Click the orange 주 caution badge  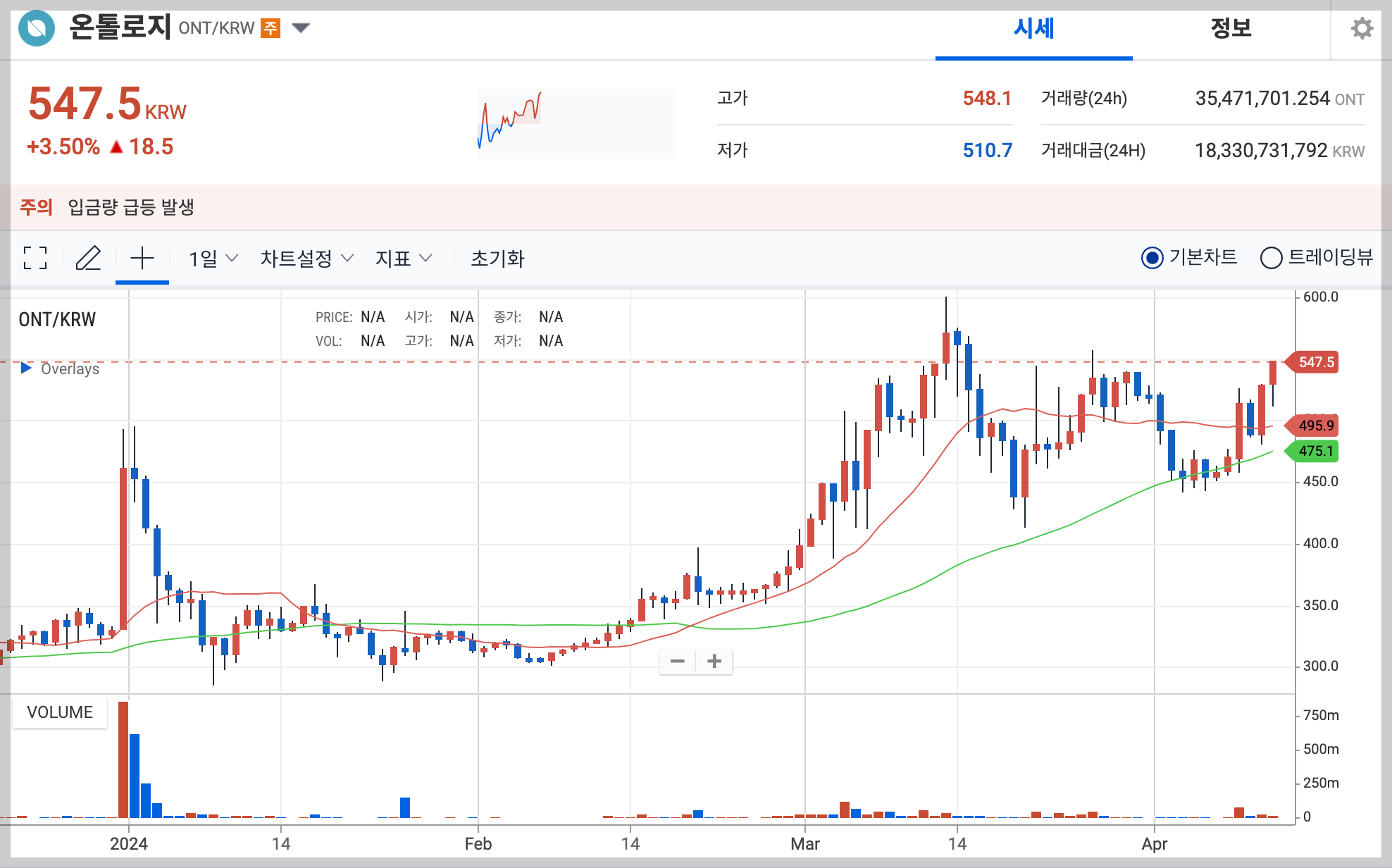point(271,28)
